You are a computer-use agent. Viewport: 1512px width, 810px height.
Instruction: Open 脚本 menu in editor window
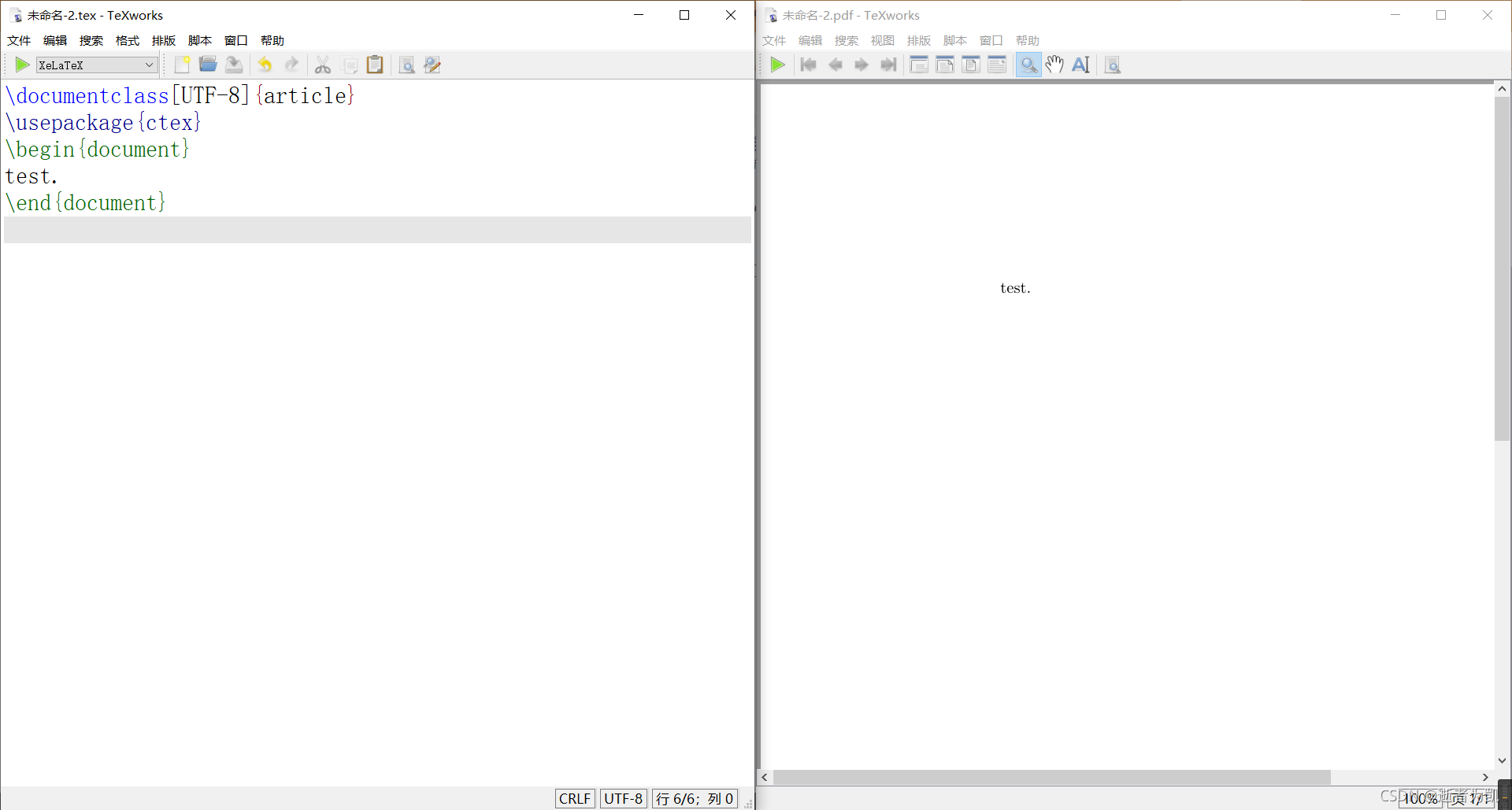tap(200, 40)
